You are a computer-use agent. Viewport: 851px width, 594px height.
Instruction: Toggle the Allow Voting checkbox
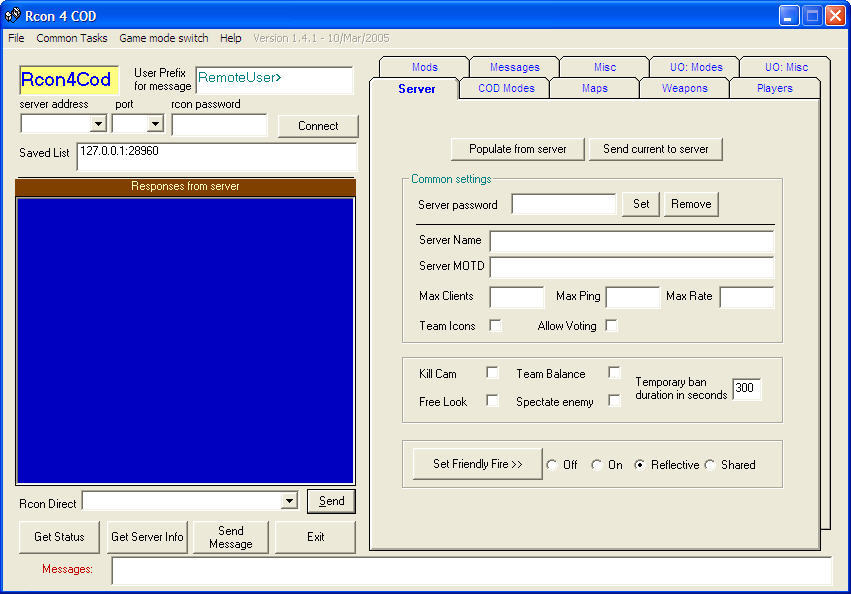[x=611, y=325]
